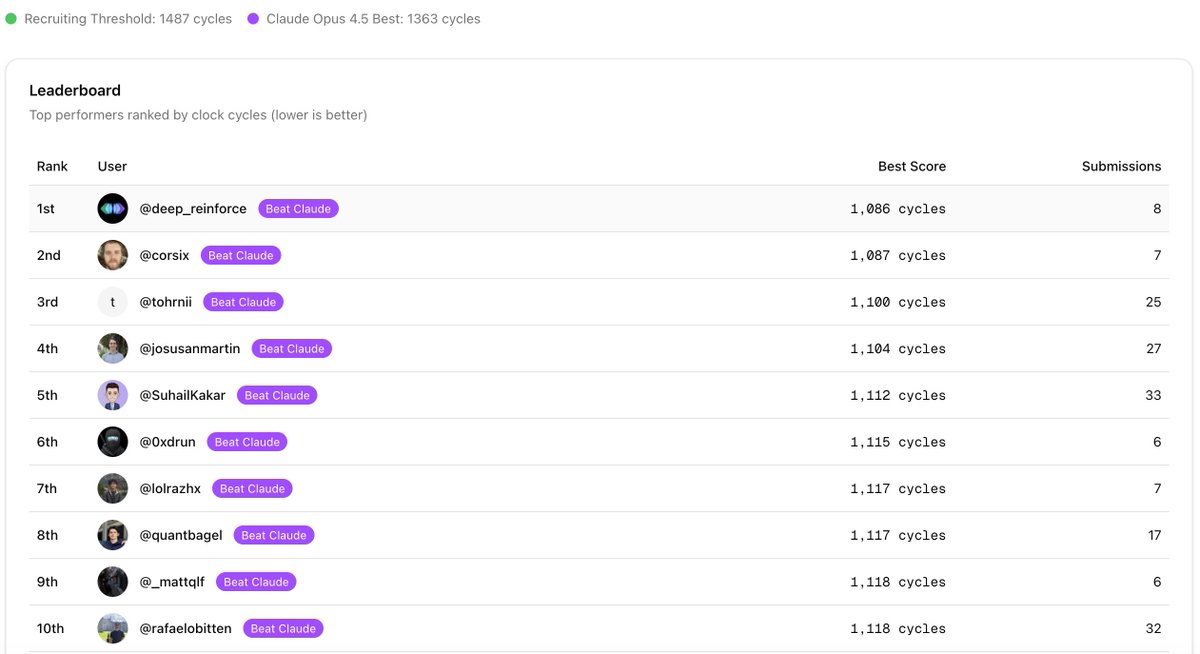Click @SuhailKakar cartoon avatar
The image size is (1200, 654).
(x=113, y=395)
